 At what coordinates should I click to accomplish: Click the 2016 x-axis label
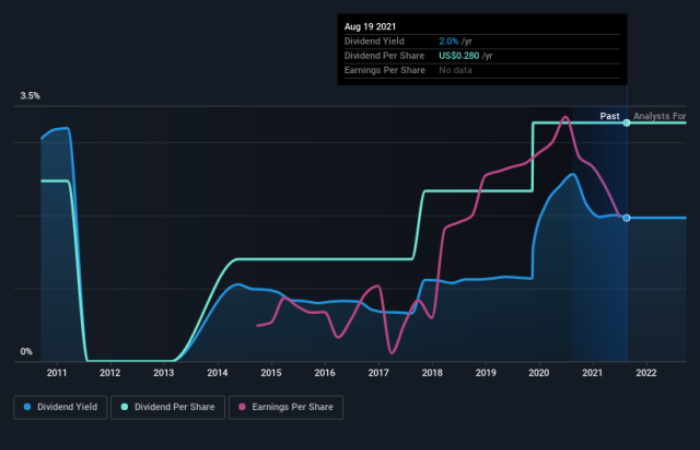pyautogui.click(x=325, y=373)
